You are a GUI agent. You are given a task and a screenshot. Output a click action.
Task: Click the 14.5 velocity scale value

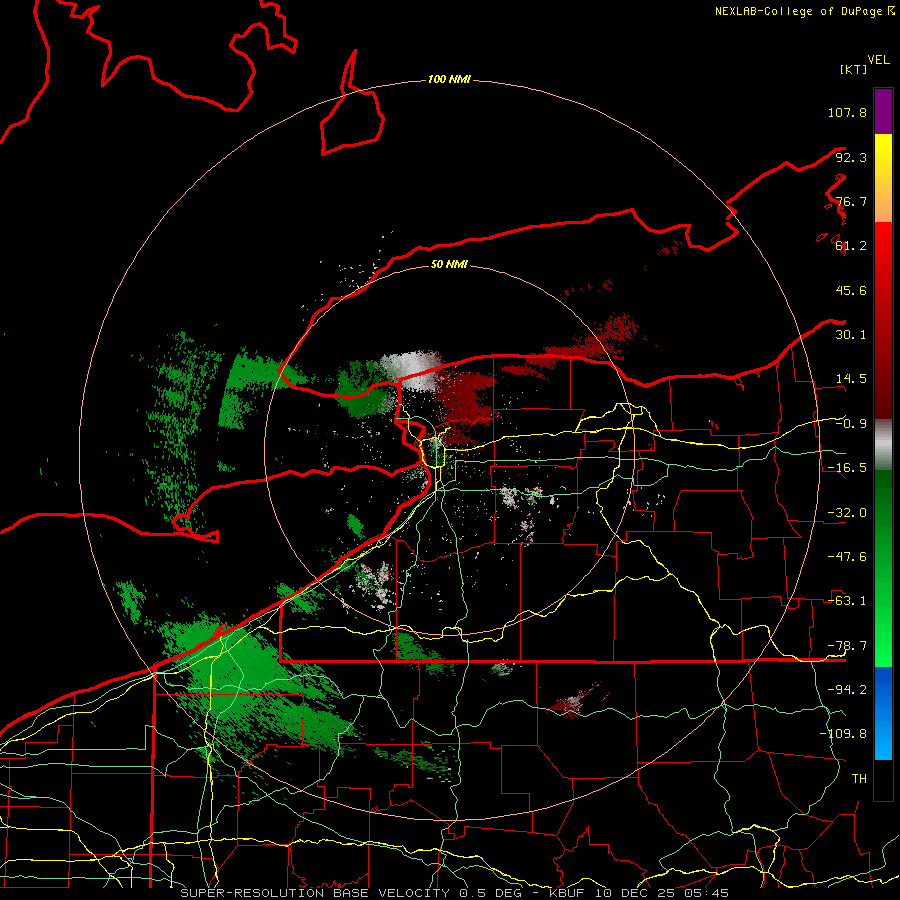click(851, 379)
